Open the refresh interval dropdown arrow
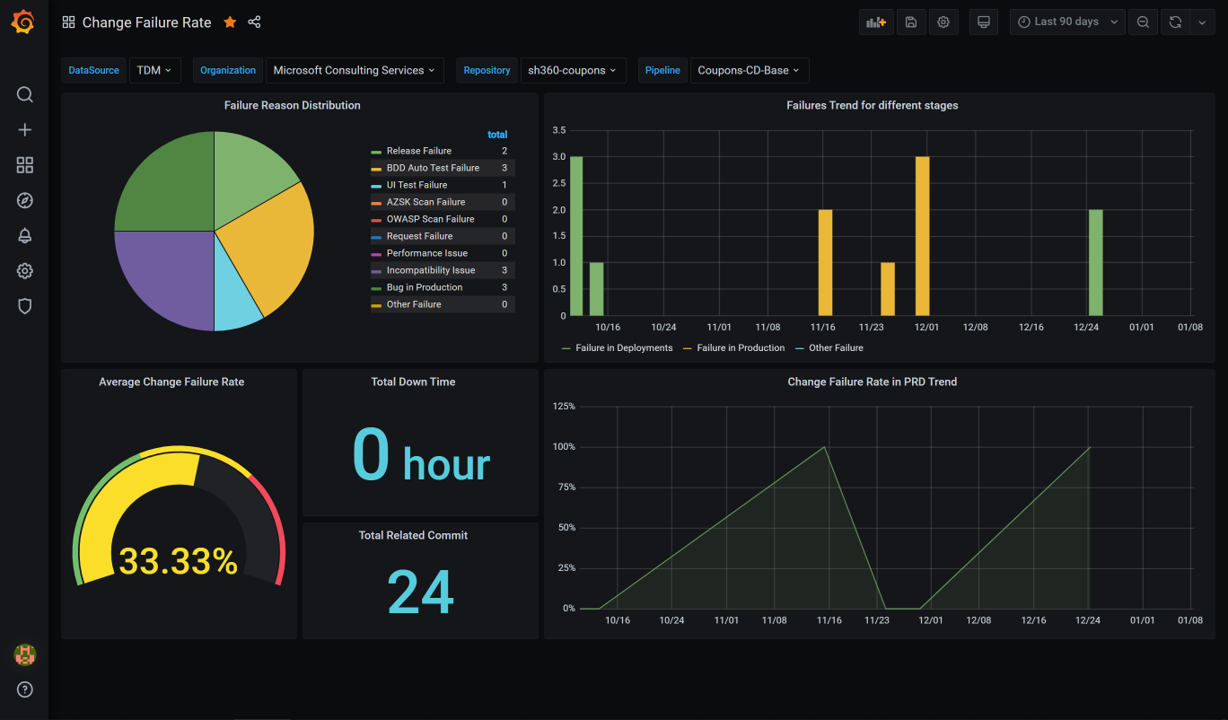The height and width of the screenshot is (720, 1228). point(1202,22)
